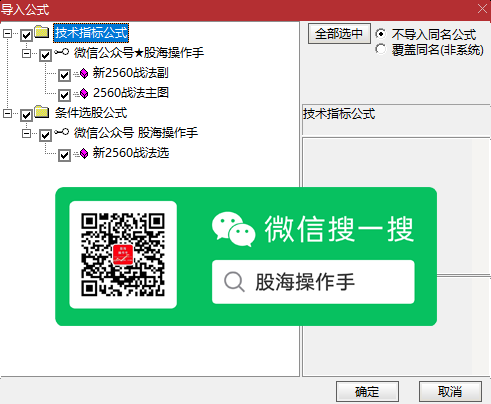The width and height of the screenshot is (491, 404).
Task: Select the 2560战法主图 formula row
Action: 131,93
